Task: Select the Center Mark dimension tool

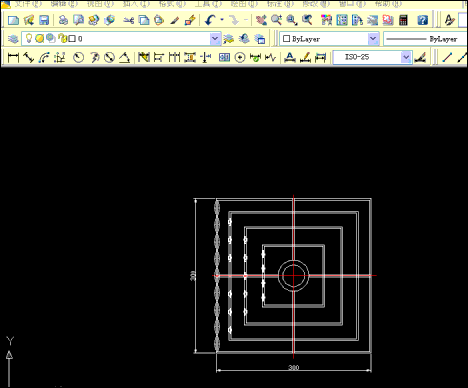Action: click(x=240, y=58)
